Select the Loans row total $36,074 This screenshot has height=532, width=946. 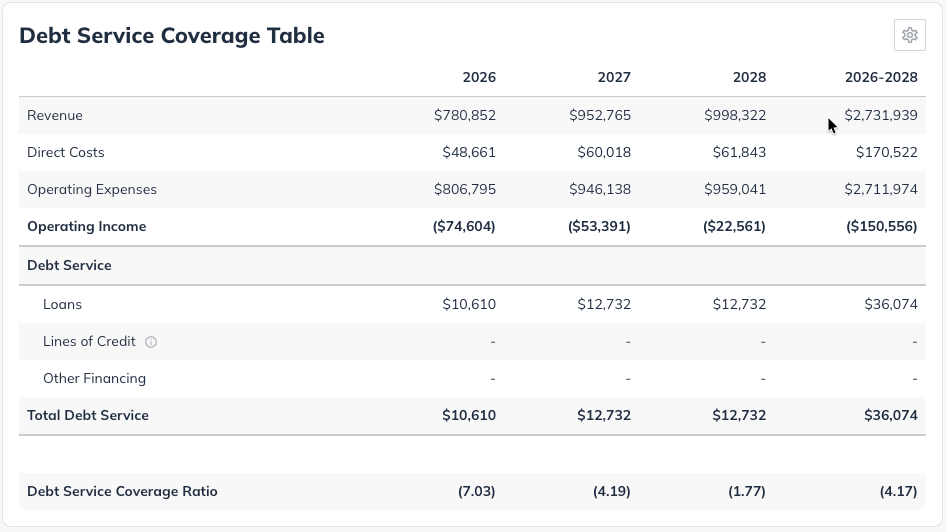tap(890, 304)
